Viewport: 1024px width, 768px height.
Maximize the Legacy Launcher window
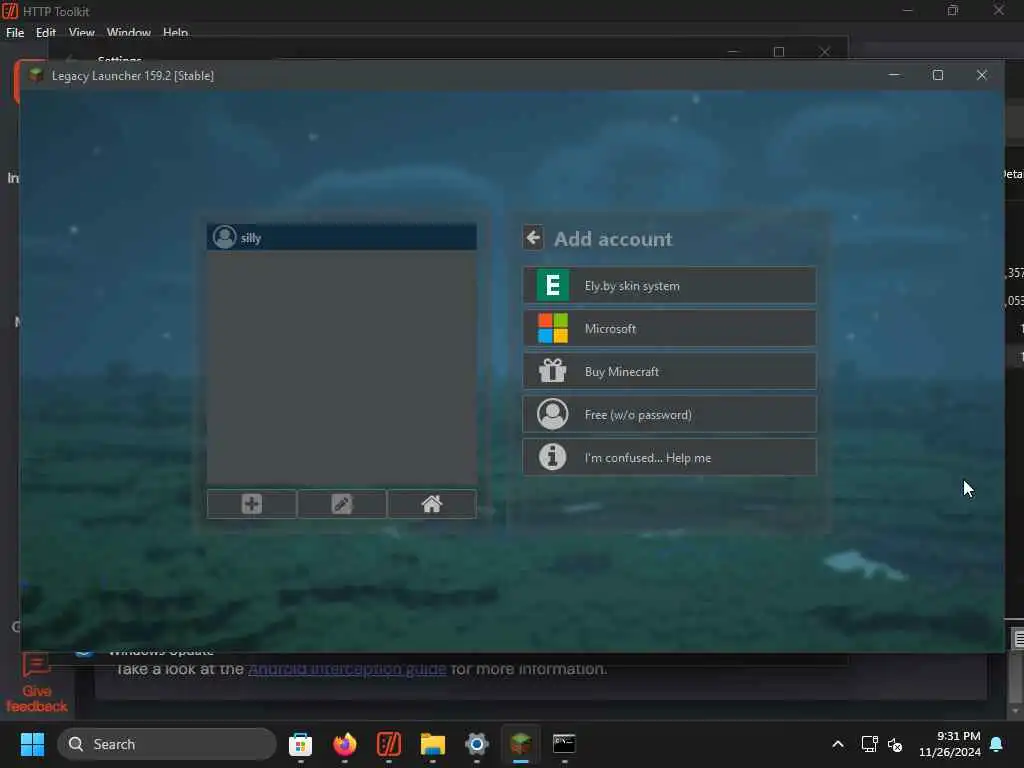click(938, 75)
